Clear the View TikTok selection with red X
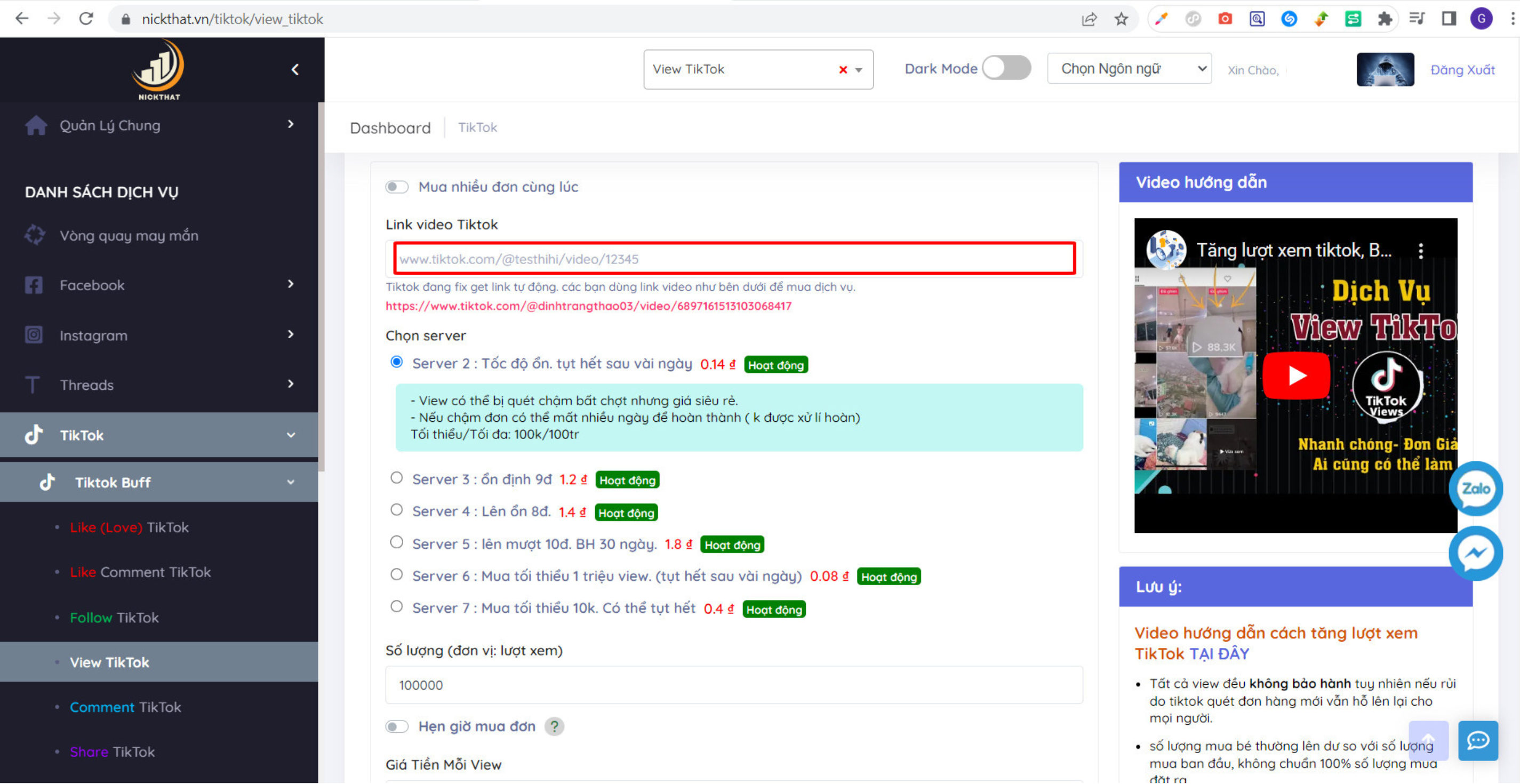Image resolution: width=1520 pixels, height=784 pixels. (x=843, y=70)
